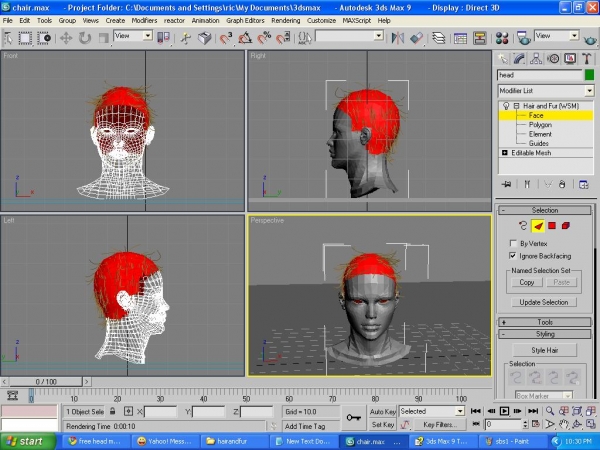Select the Polygon sub-object level
Viewport: 600px width, 450px height.
click(x=540, y=125)
